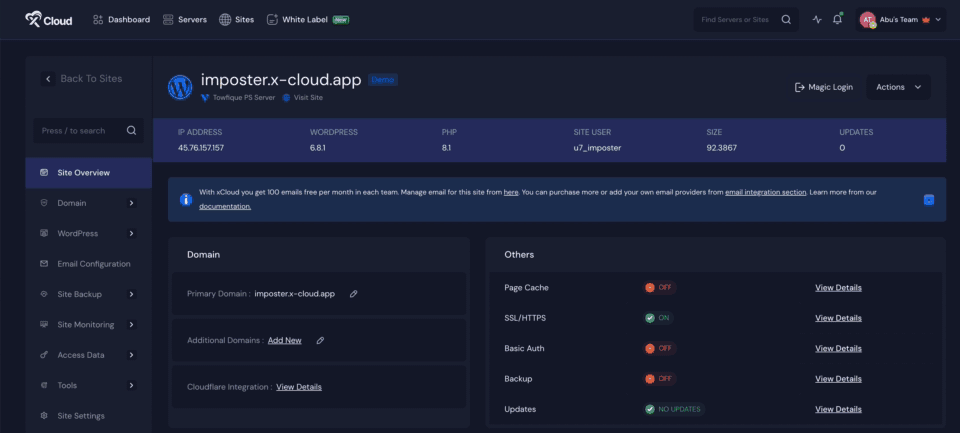Edit primary domain with pencil icon
Screen dimensions: 960x433
pos(354,294)
